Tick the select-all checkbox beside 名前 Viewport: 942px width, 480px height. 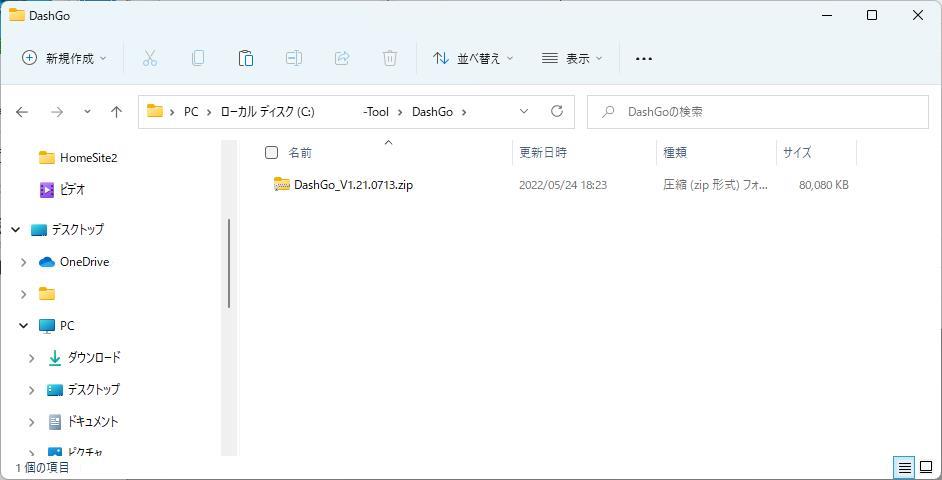[x=271, y=152]
